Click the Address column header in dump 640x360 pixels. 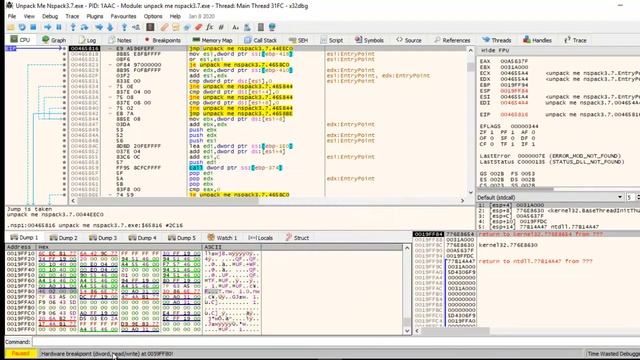pyautogui.click(x=20, y=247)
